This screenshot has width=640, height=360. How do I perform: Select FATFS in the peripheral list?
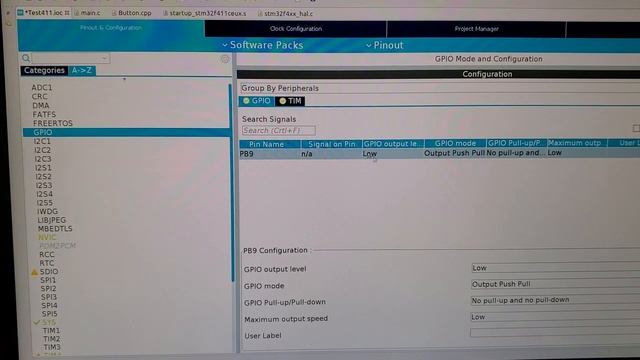[44, 115]
